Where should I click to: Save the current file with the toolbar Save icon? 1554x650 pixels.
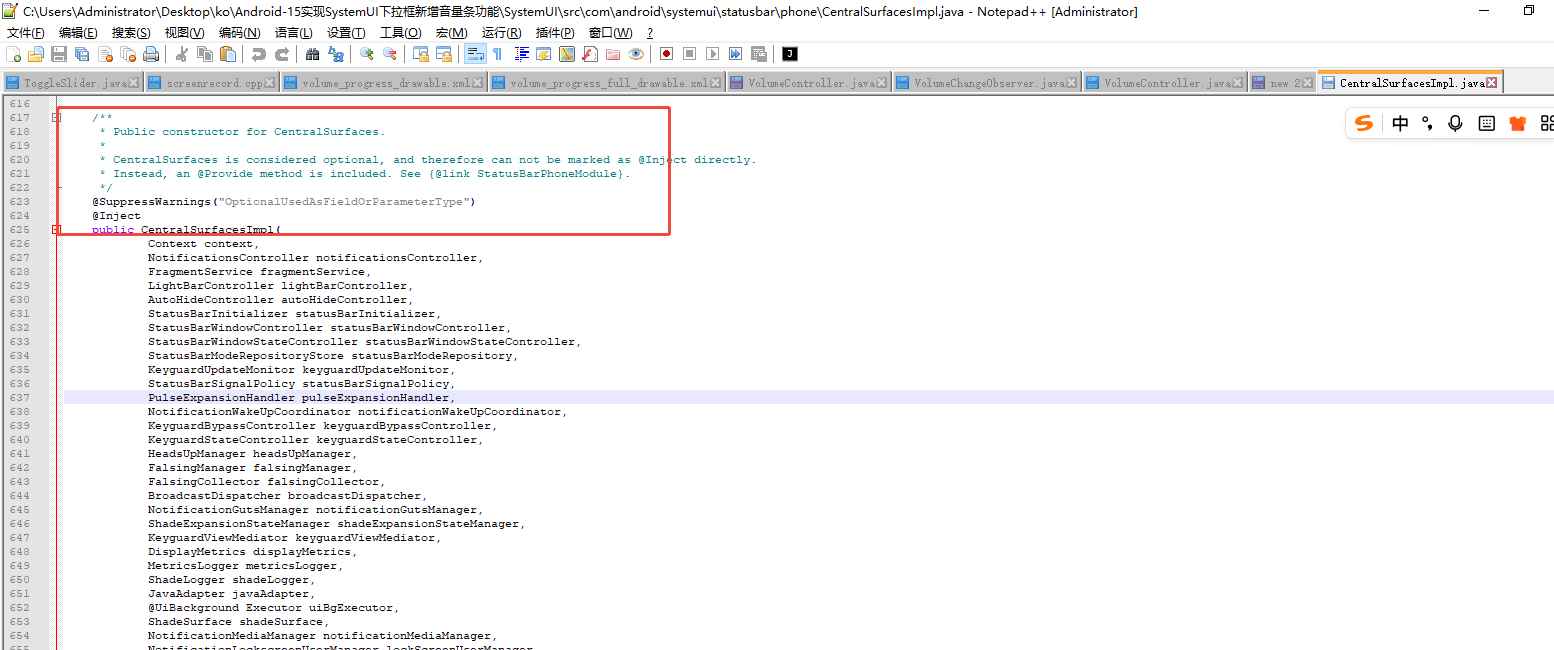click(59, 54)
